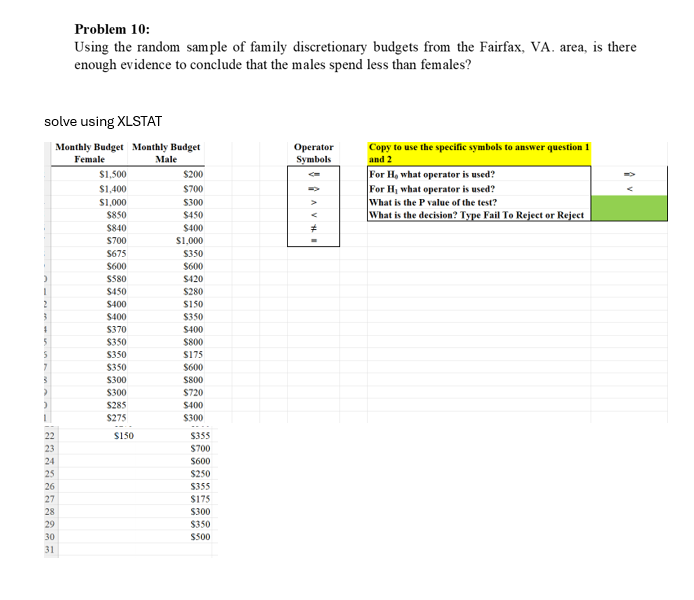Click 'What is the decision?' question cell
This screenshot has width=694, height=600.
pyautogui.click(x=479, y=215)
